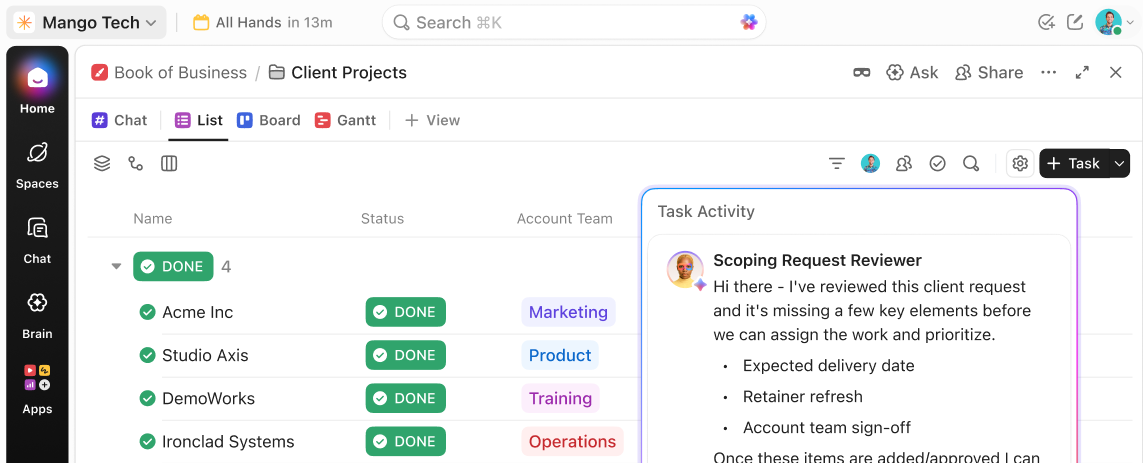Screen dimensions: 1143x463
Task: Click the Ask button
Action: [x=913, y=72]
